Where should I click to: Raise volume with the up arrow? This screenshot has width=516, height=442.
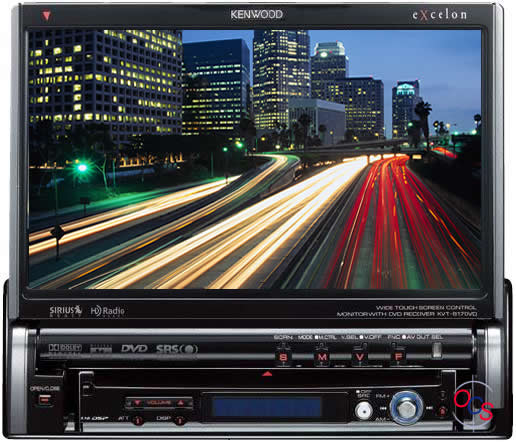(x=180, y=403)
